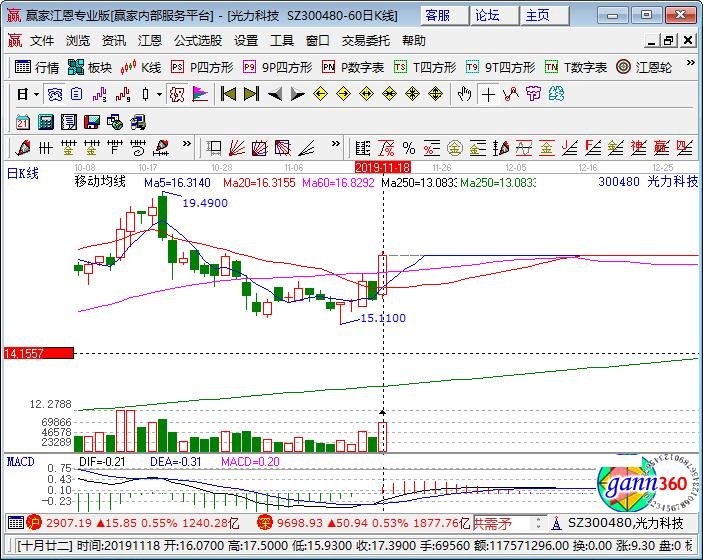This screenshot has height=560, width=703.
Task: Open the P四方形 price square tool
Action: click(202, 67)
